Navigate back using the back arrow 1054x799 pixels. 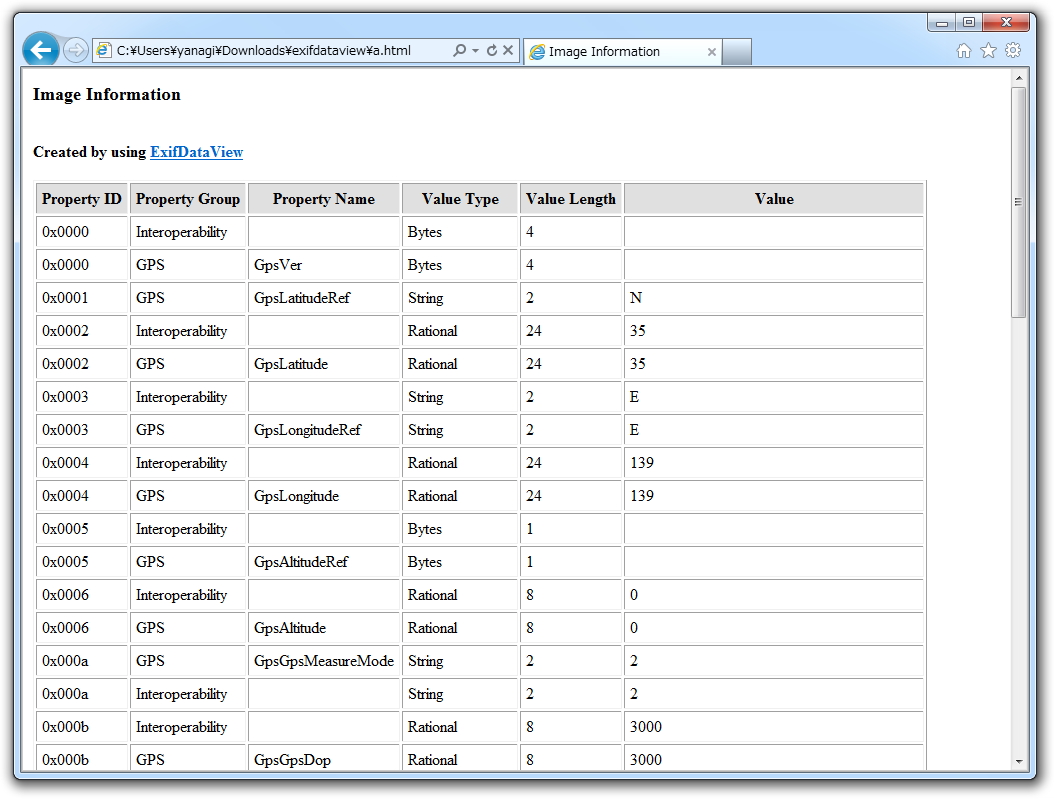tap(39, 50)
